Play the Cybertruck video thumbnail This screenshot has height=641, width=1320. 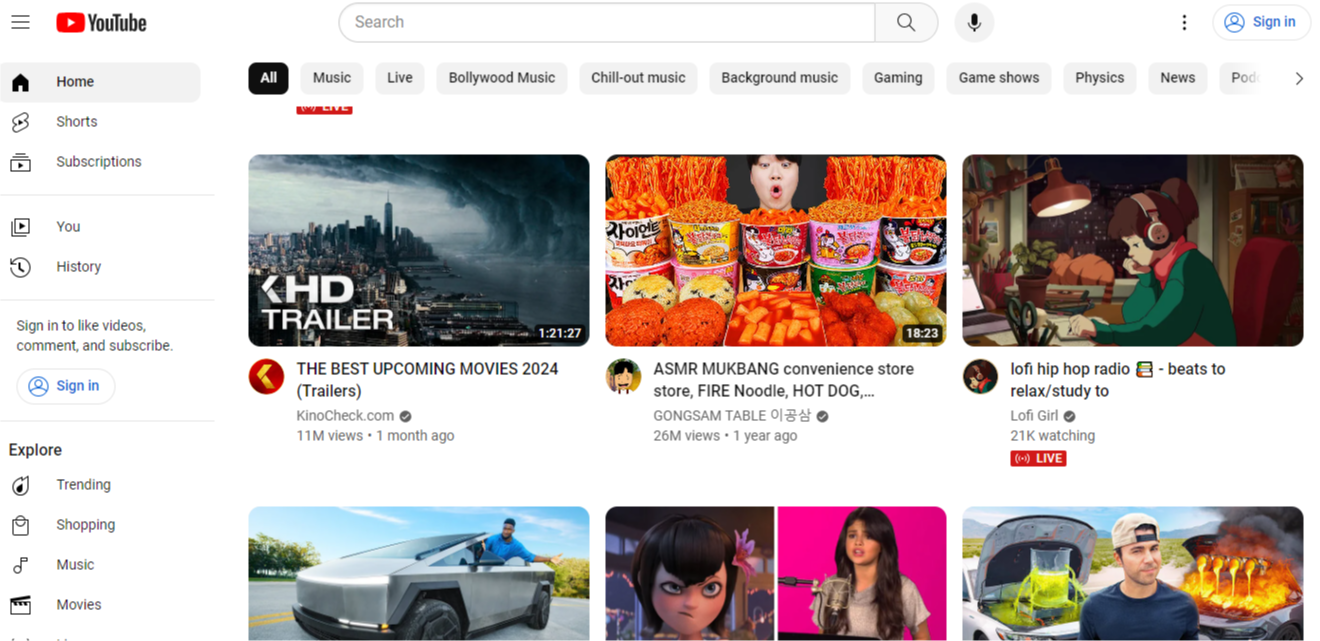[419, 573]
